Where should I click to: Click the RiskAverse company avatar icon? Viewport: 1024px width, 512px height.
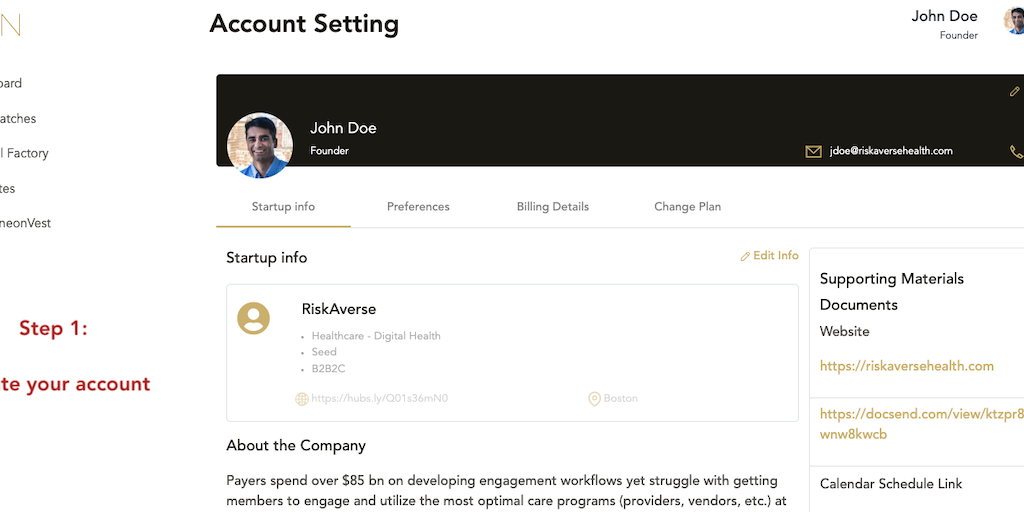coord(253,318)
